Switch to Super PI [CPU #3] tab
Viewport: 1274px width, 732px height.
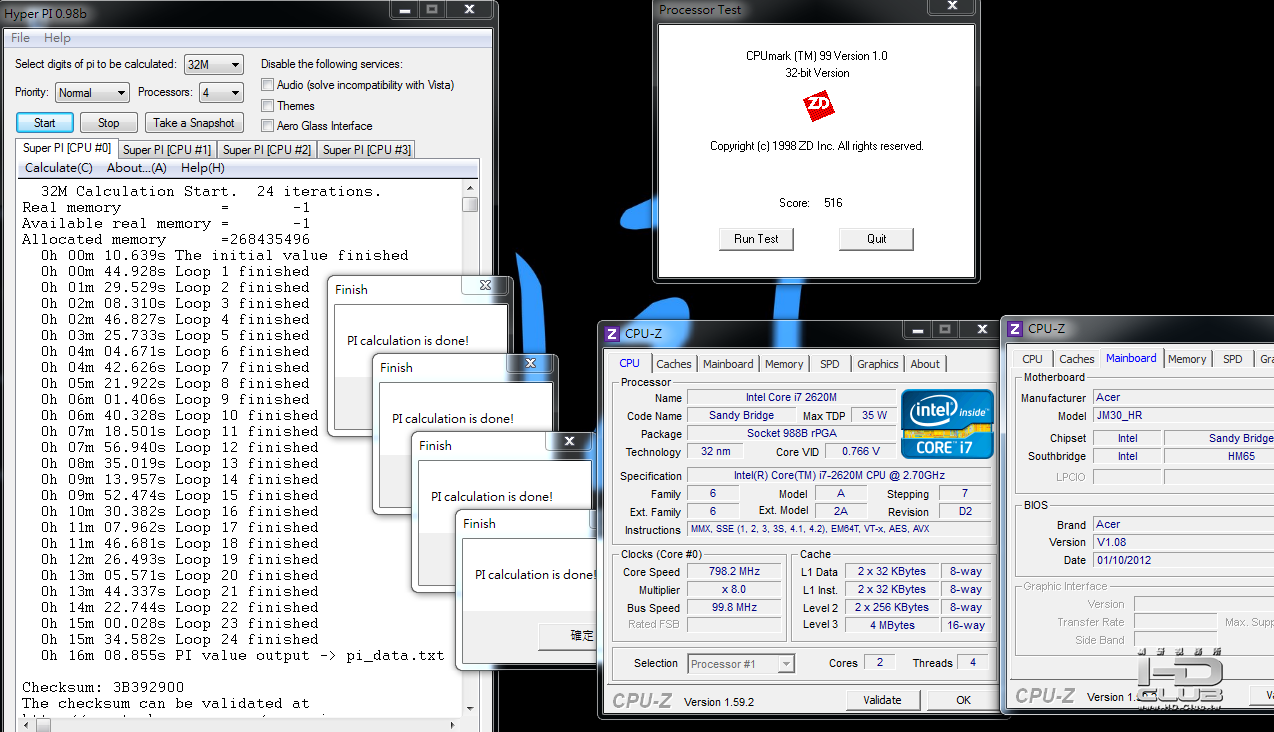pyautogui.click(x=366, y=150)
